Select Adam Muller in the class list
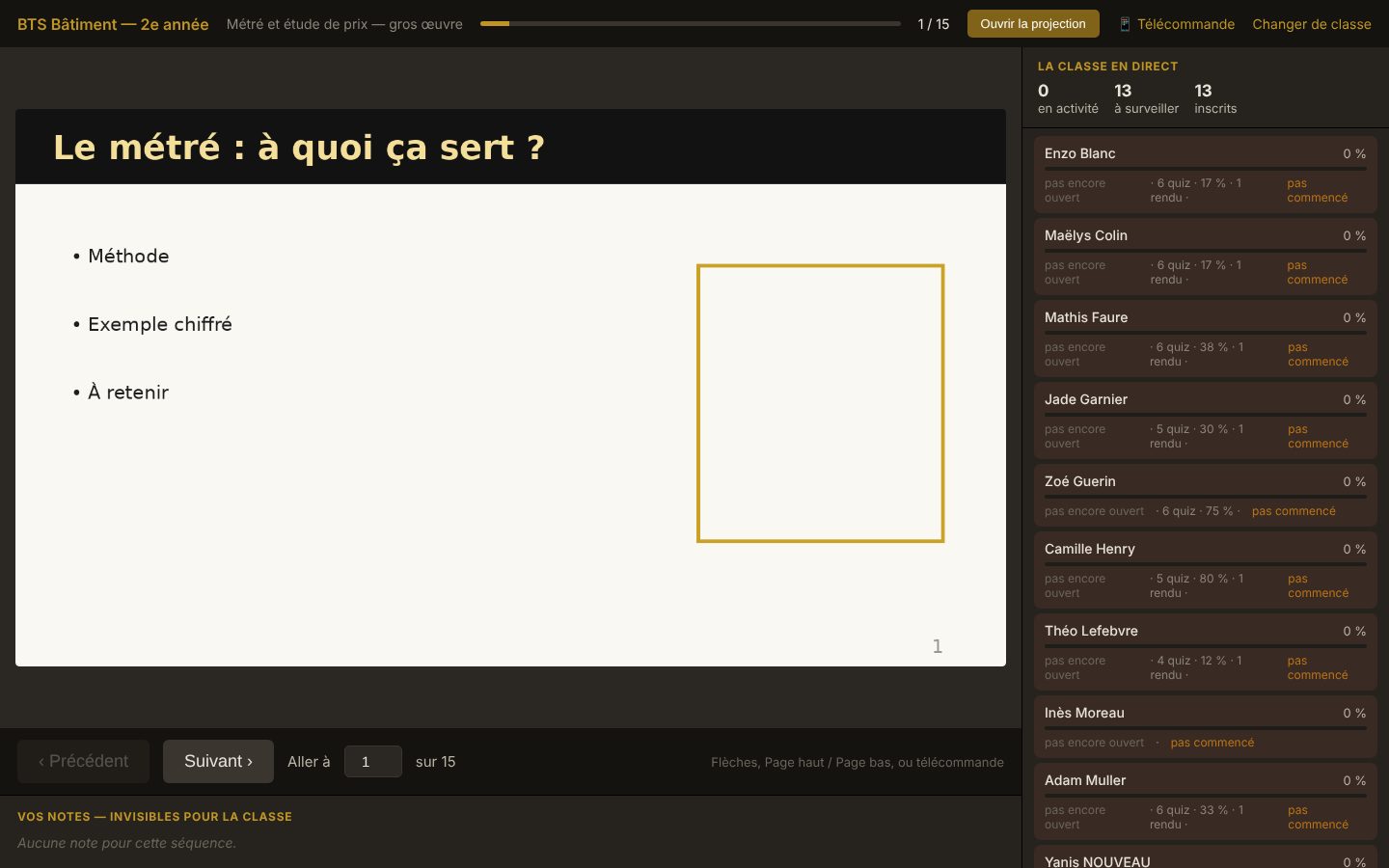1389x868 pixels. coord(1206,801)
